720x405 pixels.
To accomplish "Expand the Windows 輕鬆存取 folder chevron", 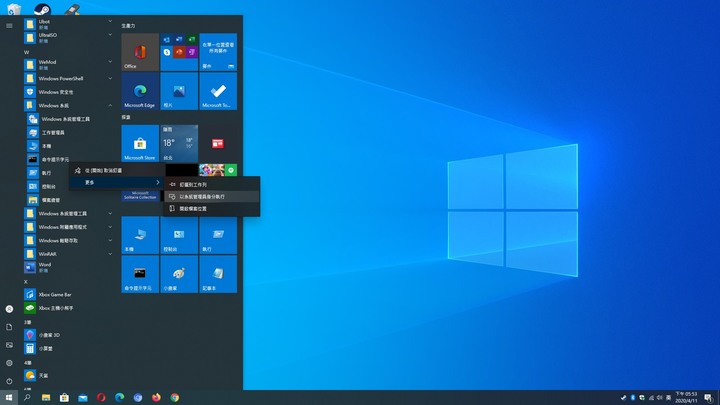I will coord(110,240).
